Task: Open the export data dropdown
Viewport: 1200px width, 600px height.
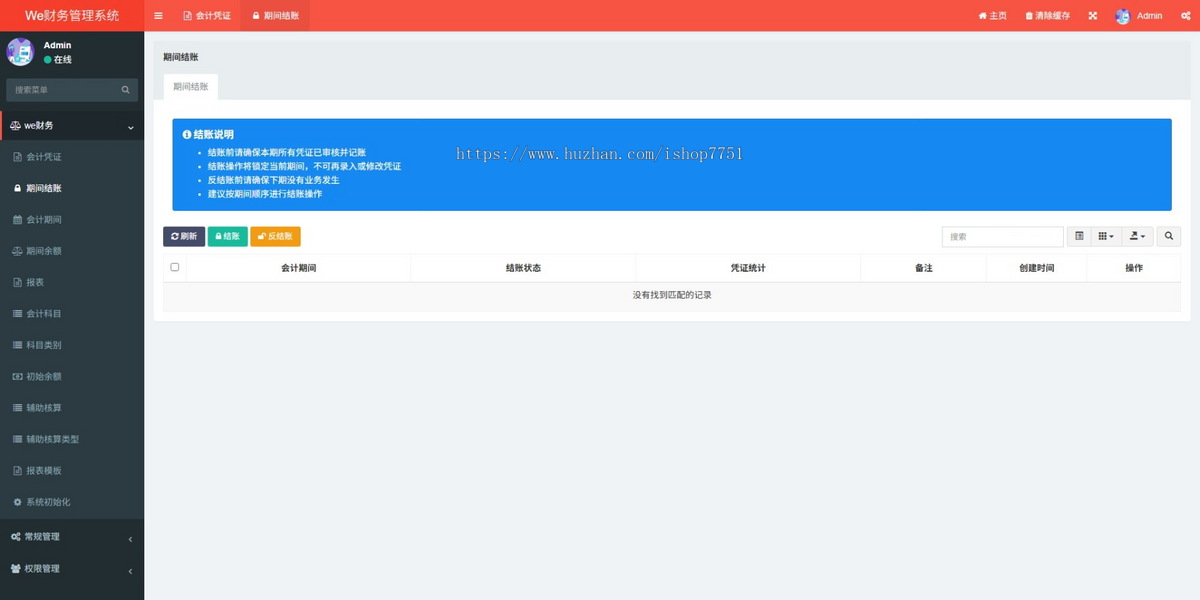Action: pos(1137,237)
